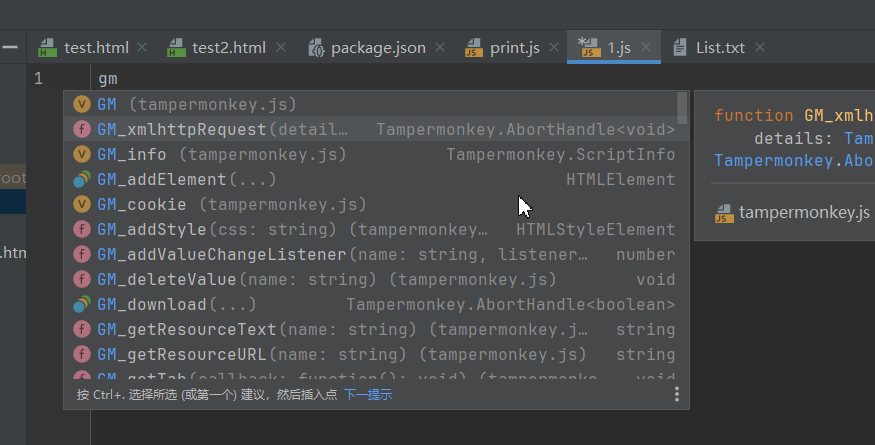
Task: Click the function icon beside GM_getResourceText
Action: click(82, 329)
